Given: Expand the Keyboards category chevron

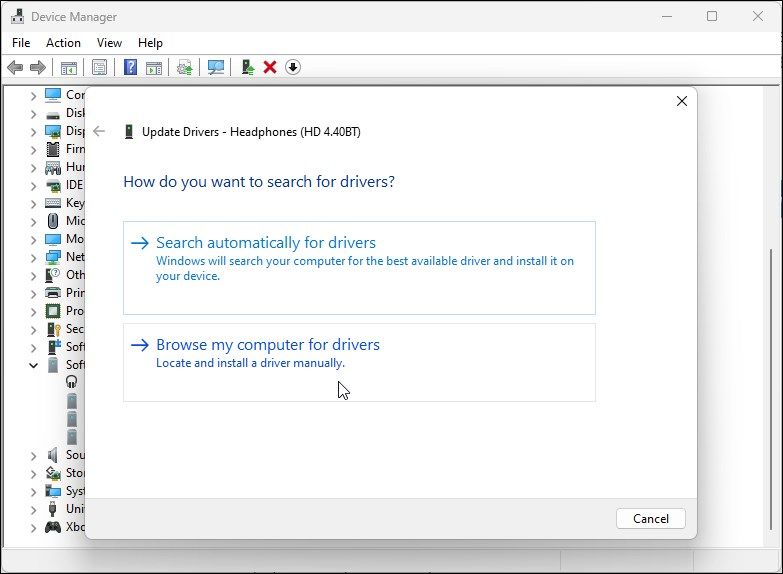Looking at the screenshot, I should [33, 203].
